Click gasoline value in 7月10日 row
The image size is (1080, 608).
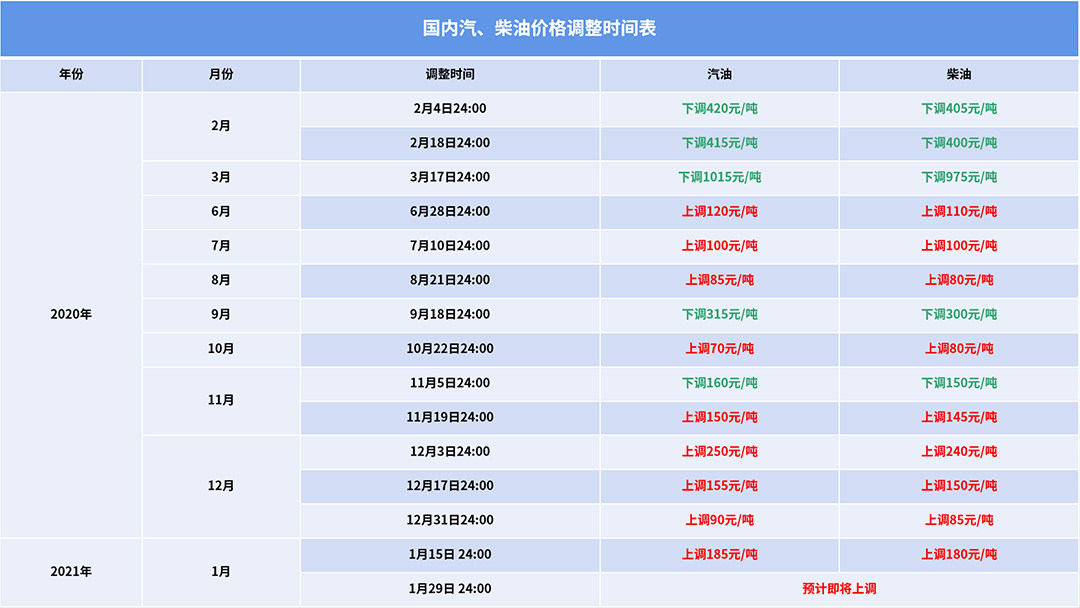tap(720, 246)
